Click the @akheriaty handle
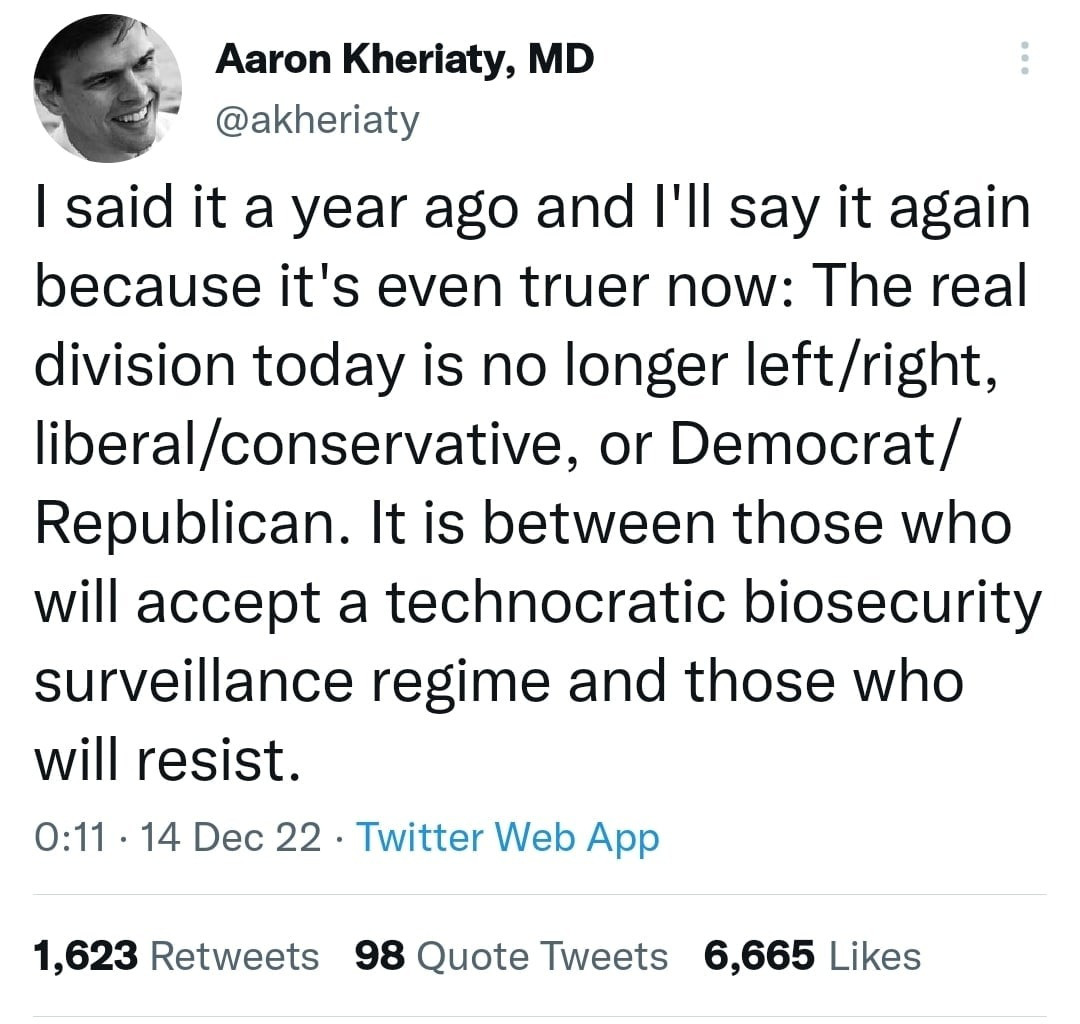Image resolution: width=1080 pixels, height=1024 pixels. [x=318, y=121]
